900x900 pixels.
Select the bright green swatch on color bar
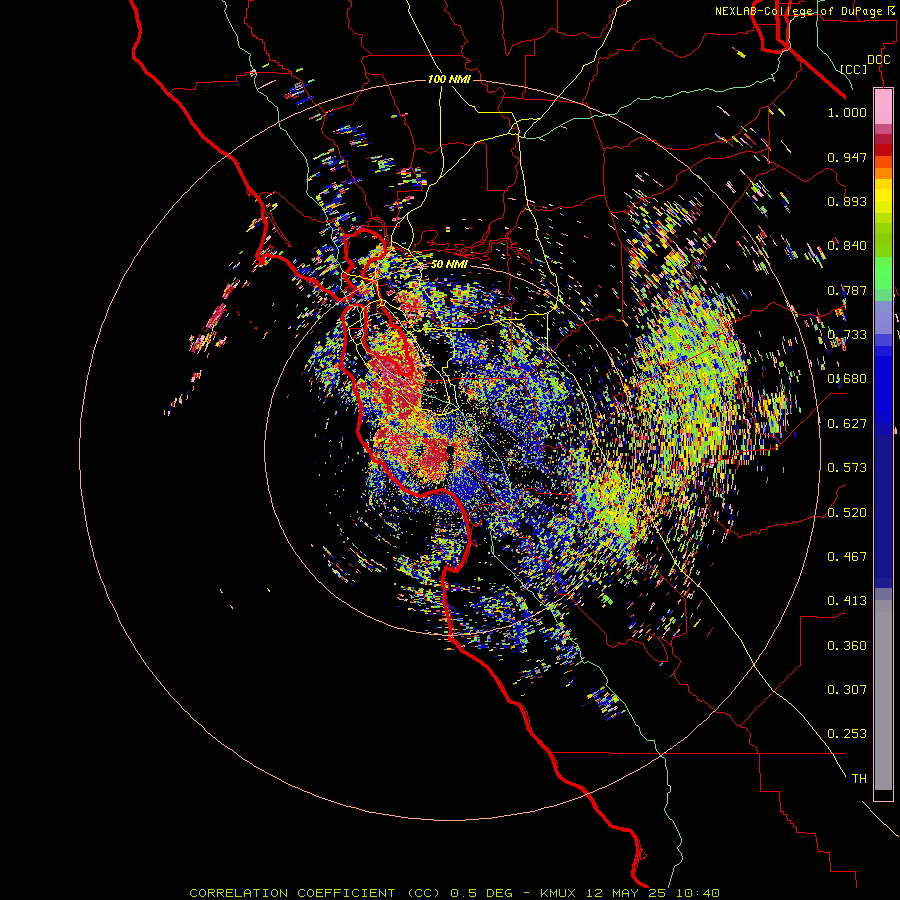(x=883, y=273)
